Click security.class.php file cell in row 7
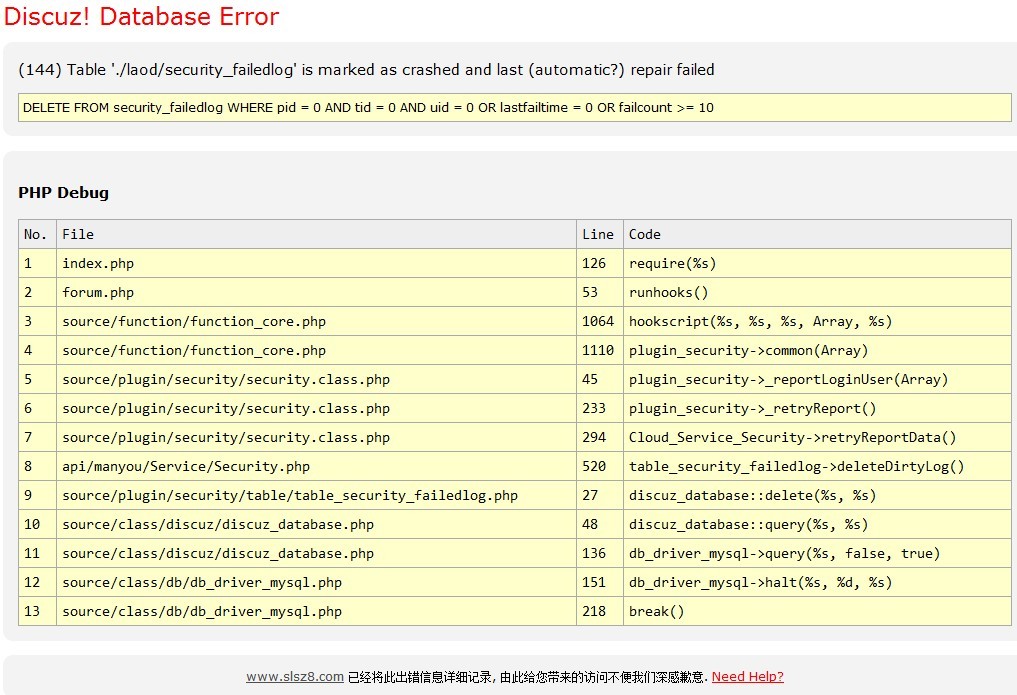The height and width of the screenshot is (695, 1017). click(x=317, y=437)
